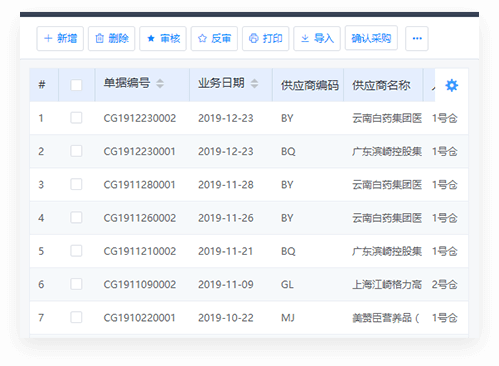Click date 2019-11-28 cell

coord(226,185)
